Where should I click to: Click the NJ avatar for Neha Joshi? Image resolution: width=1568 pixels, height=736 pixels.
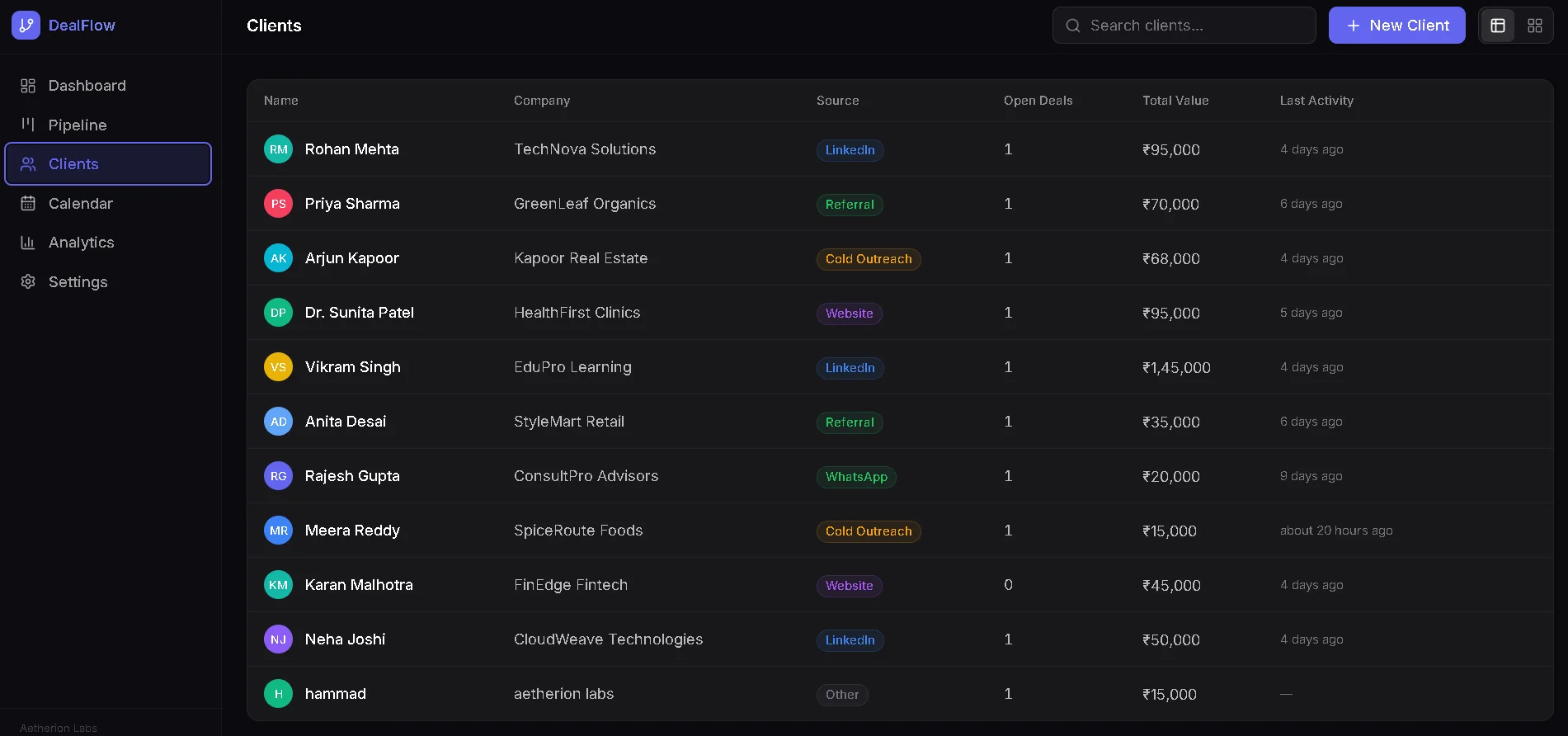279,639
